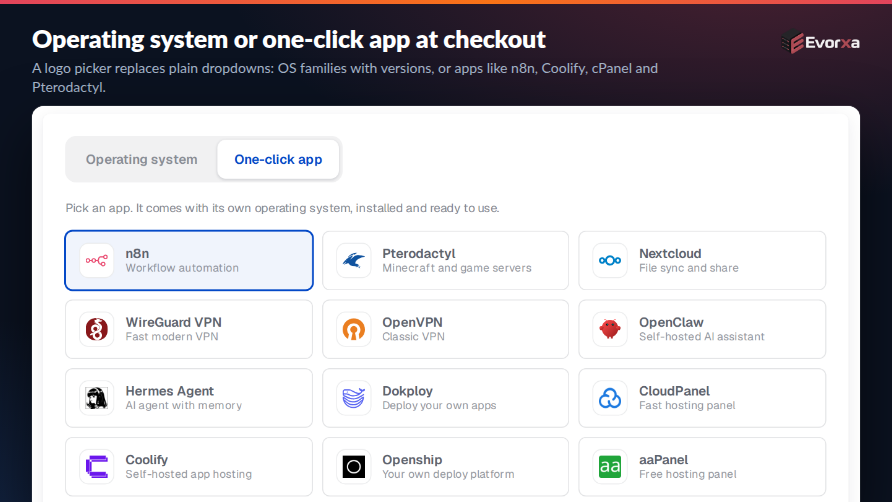Click the 'Self-hosted AI assistant' text
Image resolution: width=892 pixels, height=502 pixels.
click(x=701, y=336)
